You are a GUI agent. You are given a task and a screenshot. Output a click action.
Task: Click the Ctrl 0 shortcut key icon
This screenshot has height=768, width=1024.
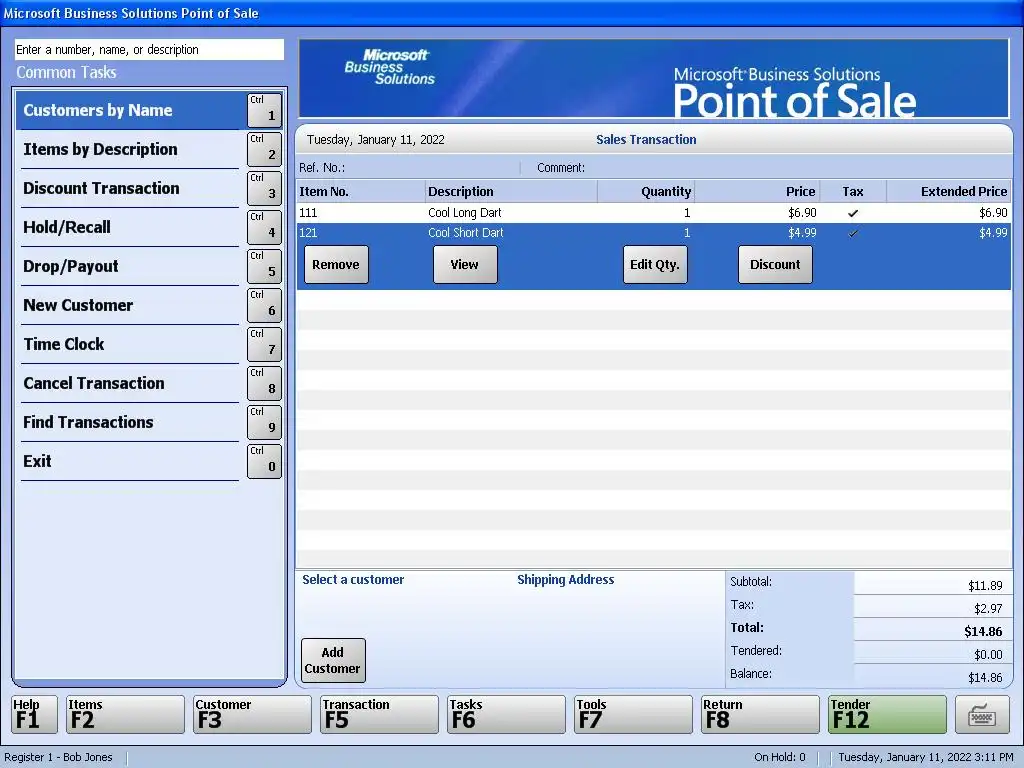coord(264,461)
